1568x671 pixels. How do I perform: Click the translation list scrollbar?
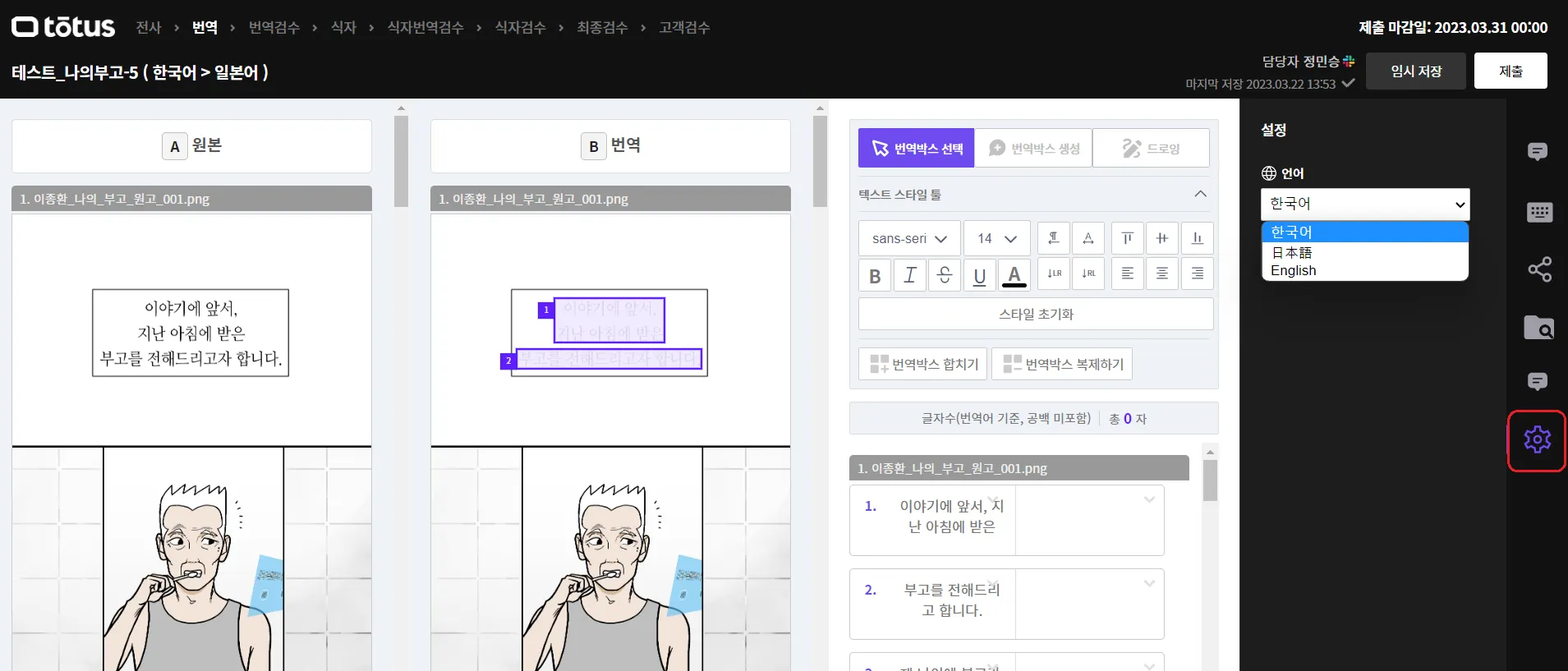pyautogui.click(x=1210, y=480)
